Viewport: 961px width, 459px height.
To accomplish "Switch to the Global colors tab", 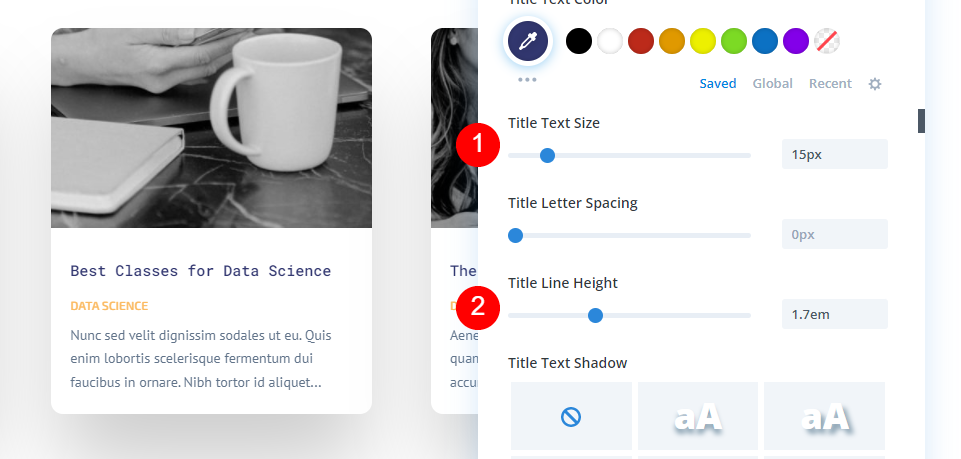I will click(773, 84).
